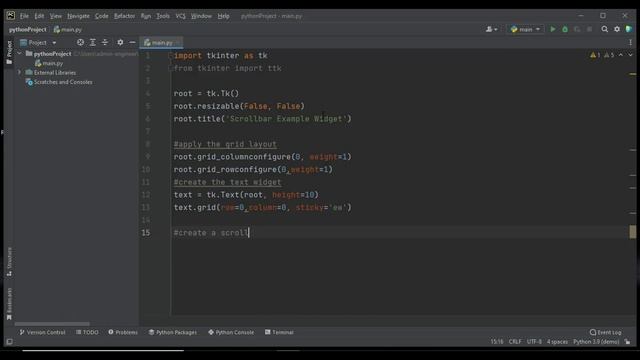
Task: Open the Code menu
Action: click(102, 16)
